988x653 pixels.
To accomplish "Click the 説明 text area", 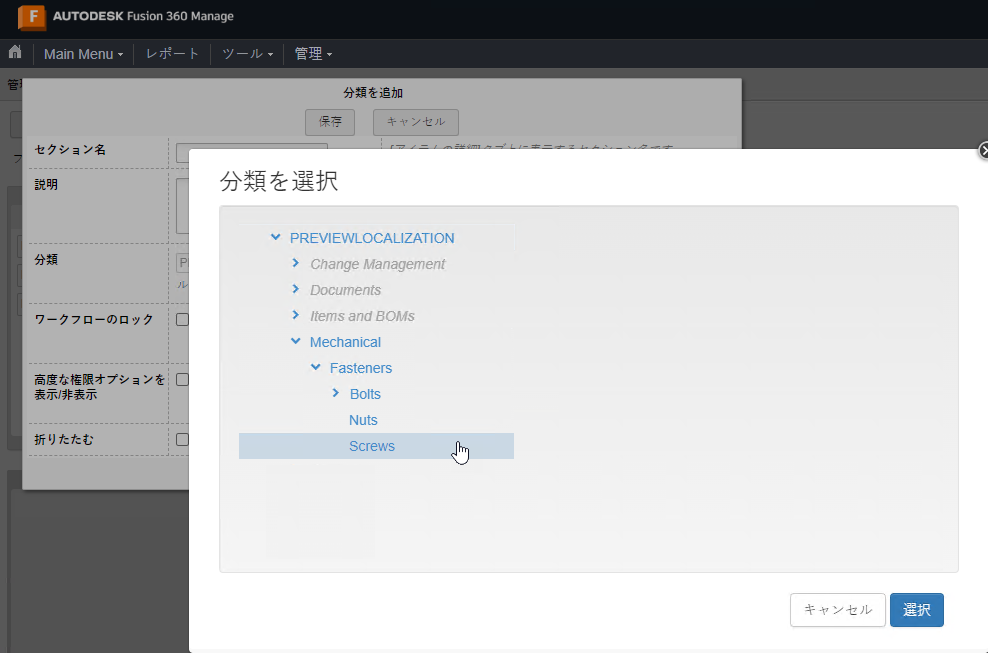I will [x=182, y=205].
